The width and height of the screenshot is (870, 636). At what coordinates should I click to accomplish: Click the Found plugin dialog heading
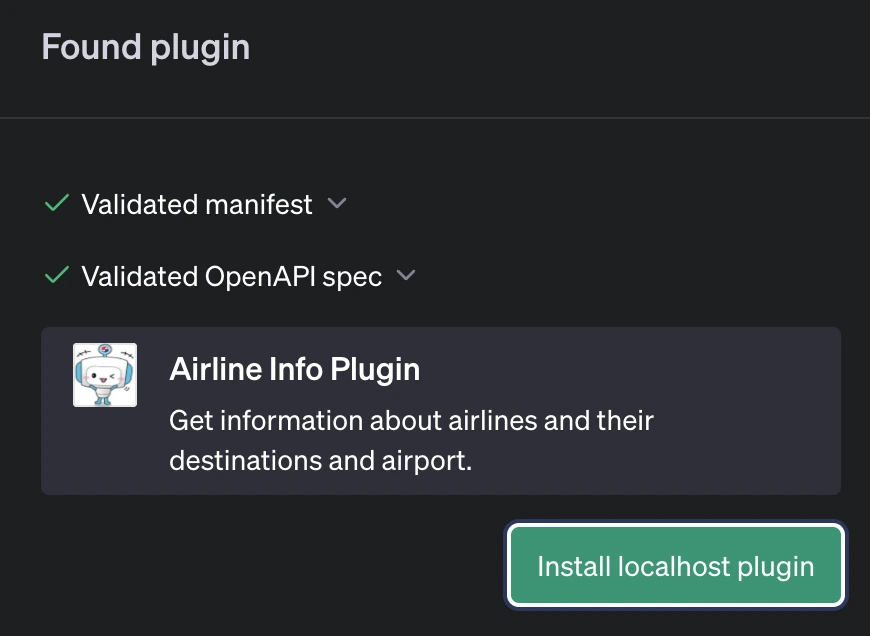pos(146,47)
